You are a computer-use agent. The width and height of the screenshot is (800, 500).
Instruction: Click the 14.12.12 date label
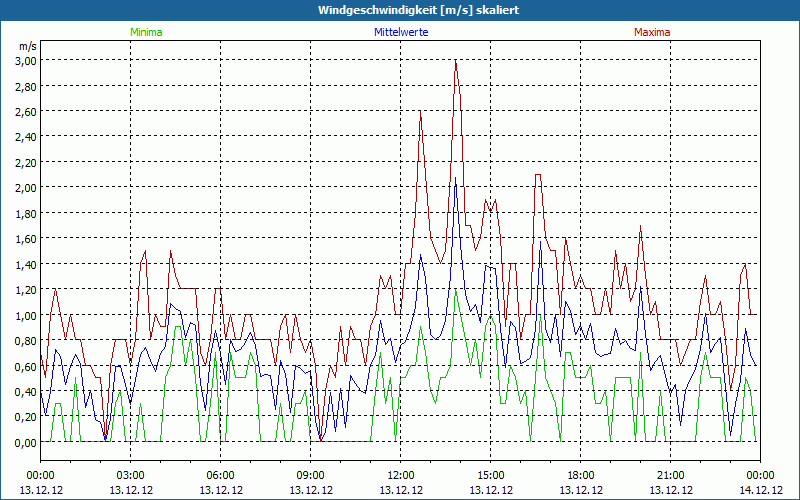760,490
